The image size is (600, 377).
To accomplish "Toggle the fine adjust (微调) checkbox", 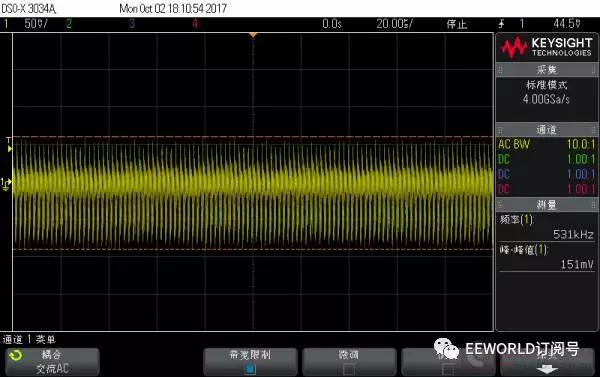I will (349, 369).
